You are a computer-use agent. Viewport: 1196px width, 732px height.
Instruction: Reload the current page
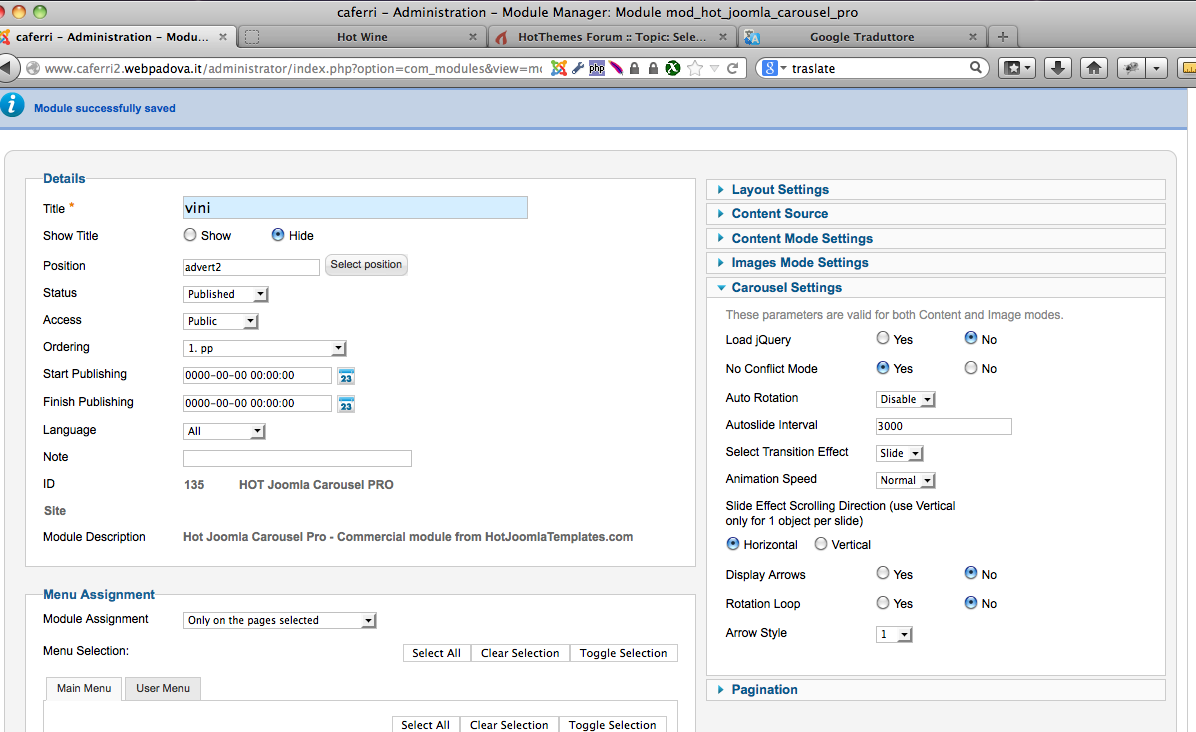[x=732, y=68]
